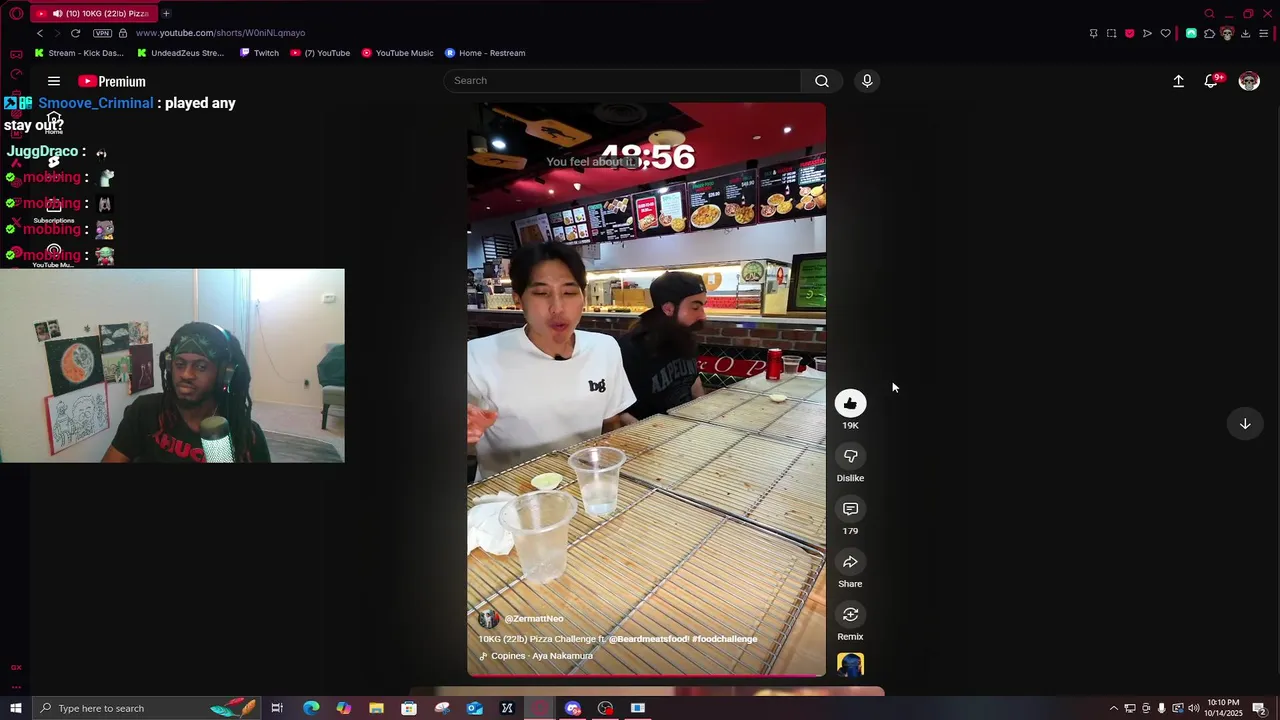Launch Microsoft Edge from the taskbar
The height and width of the screenshot is (720, 1280).
point(311,708)
